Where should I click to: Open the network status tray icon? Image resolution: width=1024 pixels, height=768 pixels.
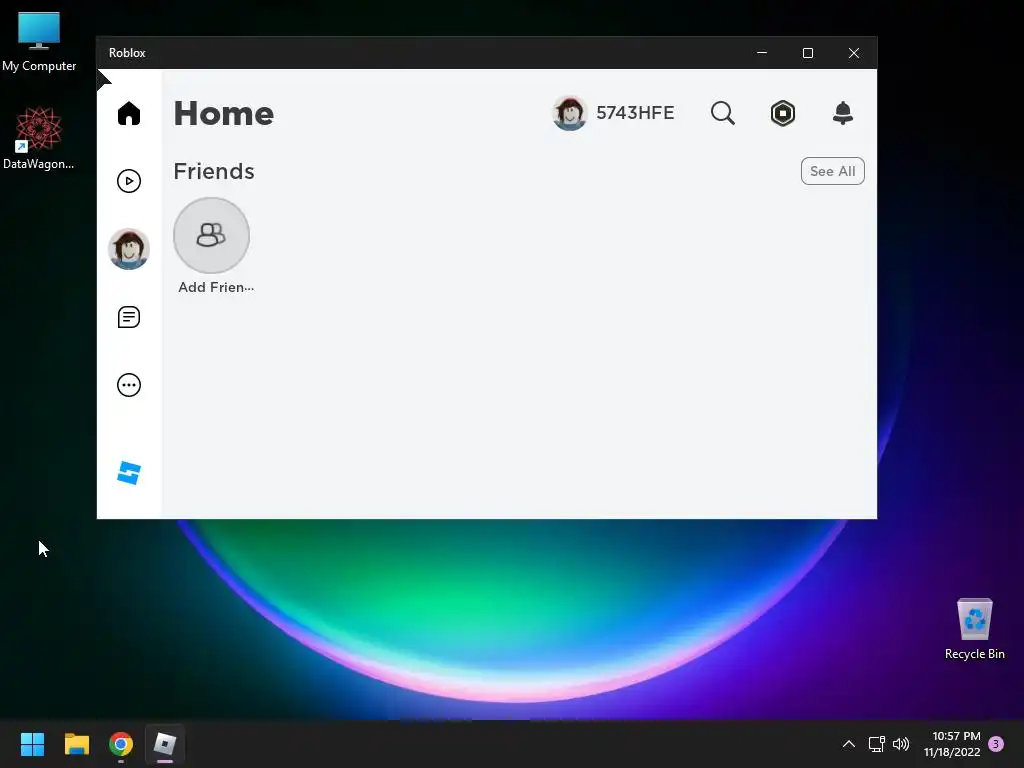pyautogui.click(x=876, y=744)
